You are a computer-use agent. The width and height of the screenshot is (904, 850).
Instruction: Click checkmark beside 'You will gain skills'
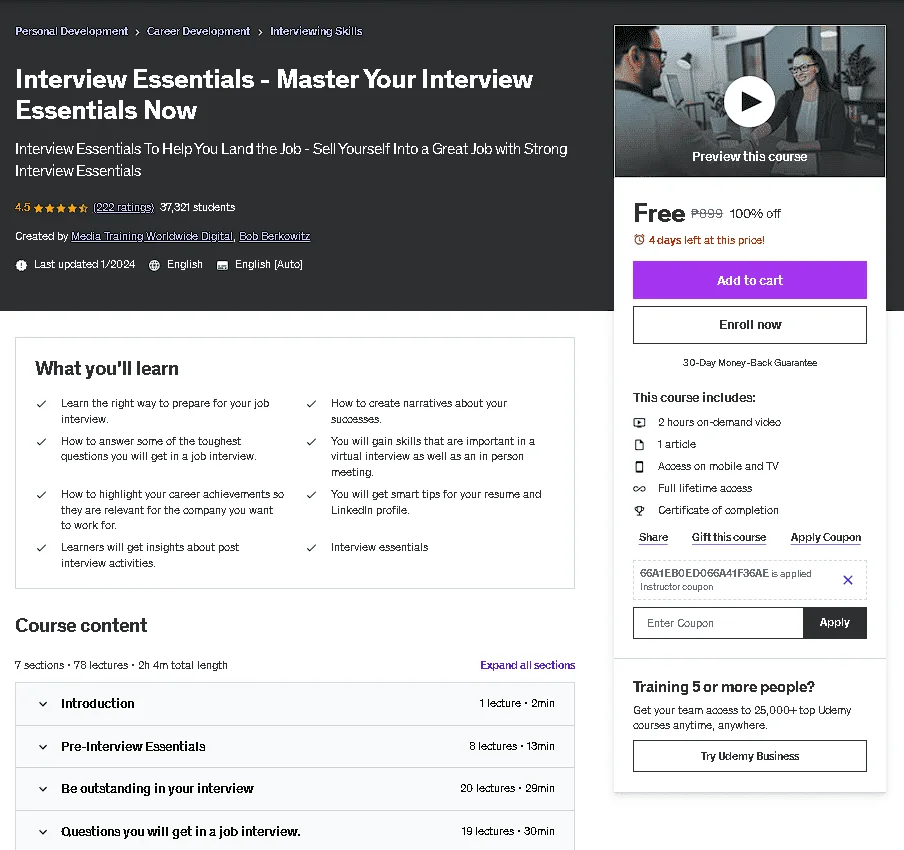coord(311,442)
